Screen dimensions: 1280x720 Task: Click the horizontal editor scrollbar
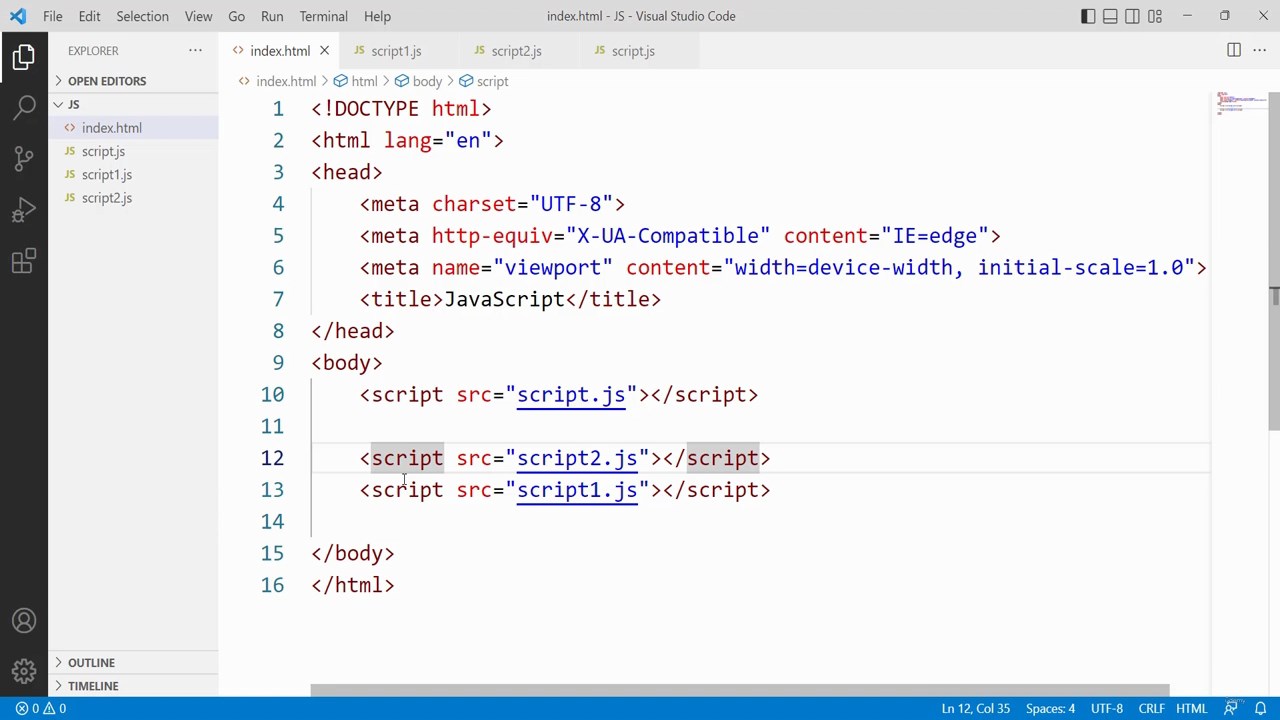pyautogui.click(x=739, y=690)
